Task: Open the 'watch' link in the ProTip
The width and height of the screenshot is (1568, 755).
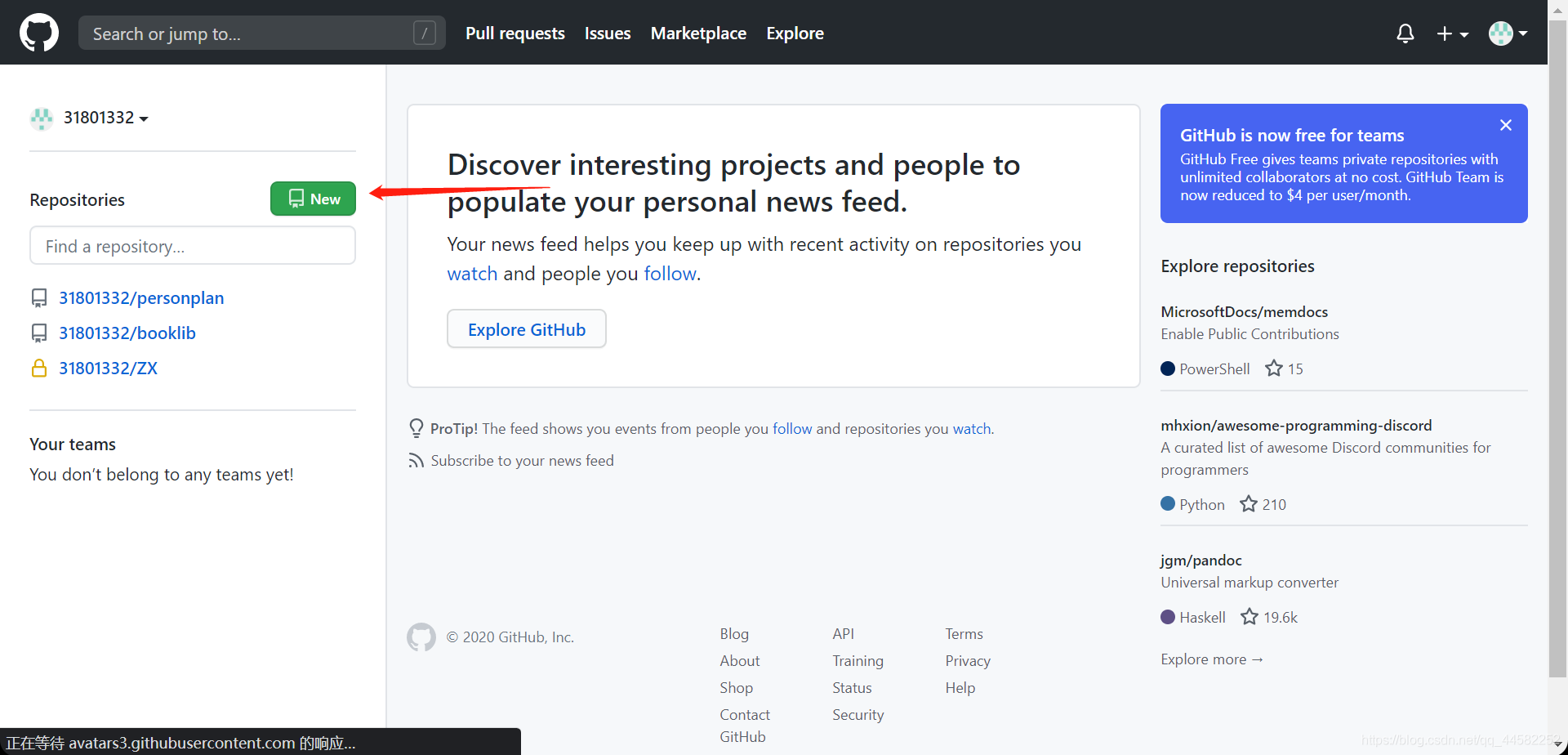Action: click(972, 429)
